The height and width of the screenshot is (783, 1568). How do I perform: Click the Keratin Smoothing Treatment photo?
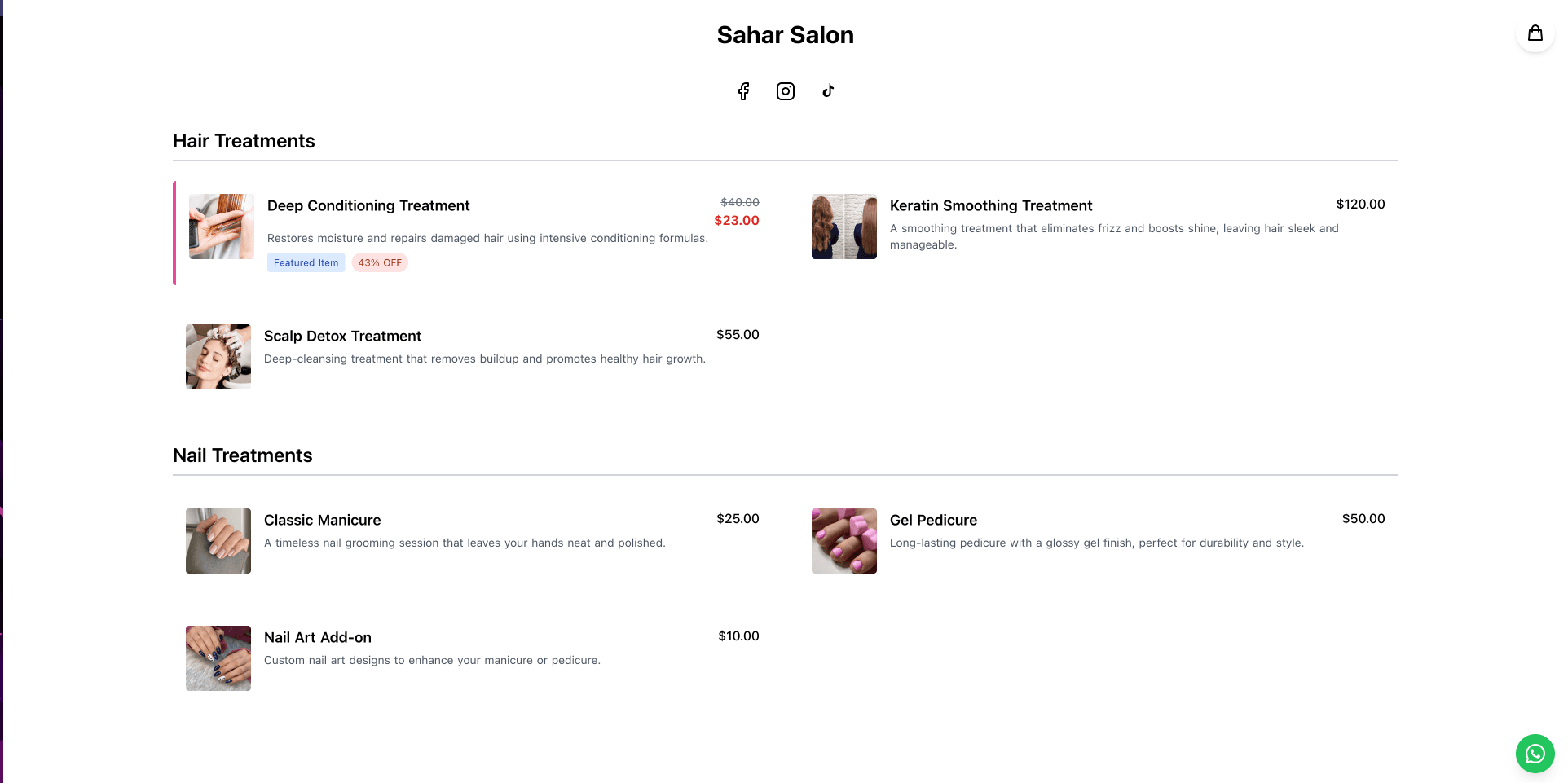[x=843, y=227]
